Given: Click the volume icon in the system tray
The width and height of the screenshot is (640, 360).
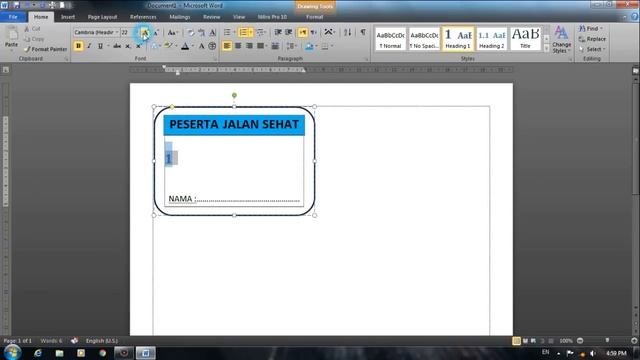Looking at the screenshot, I should coord(593,353).
